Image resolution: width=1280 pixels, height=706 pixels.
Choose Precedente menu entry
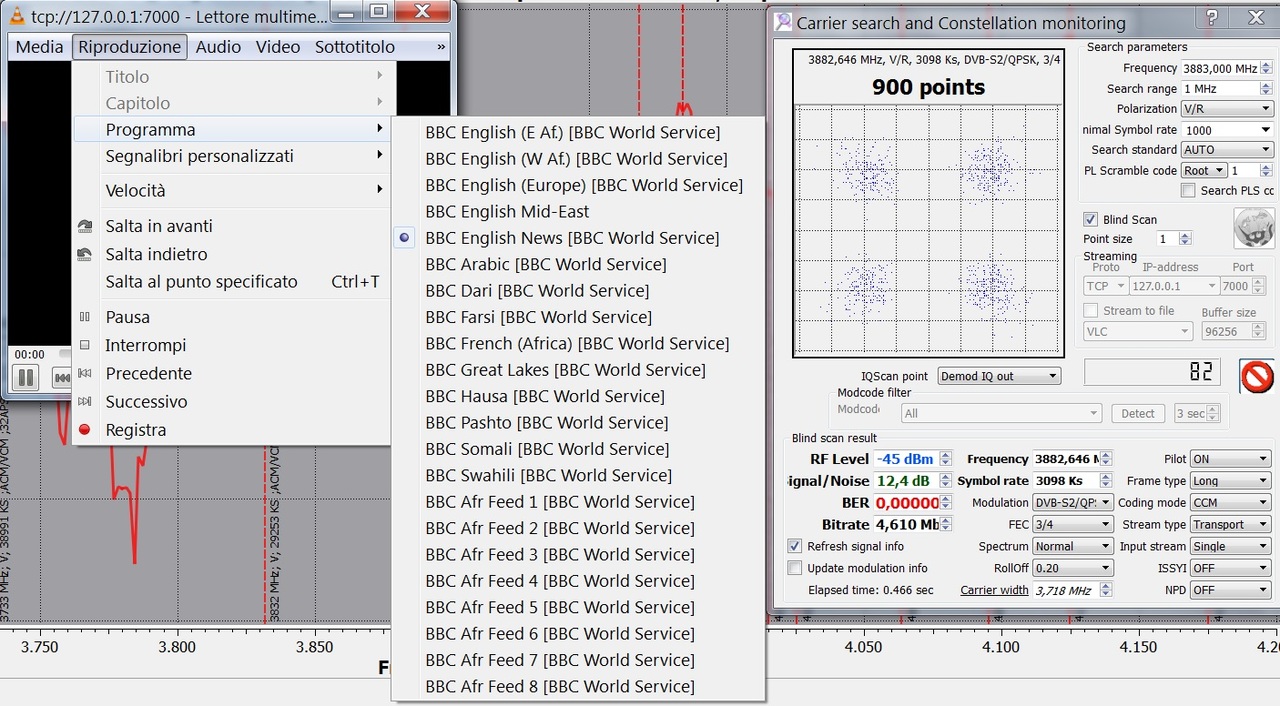[231, 373]
